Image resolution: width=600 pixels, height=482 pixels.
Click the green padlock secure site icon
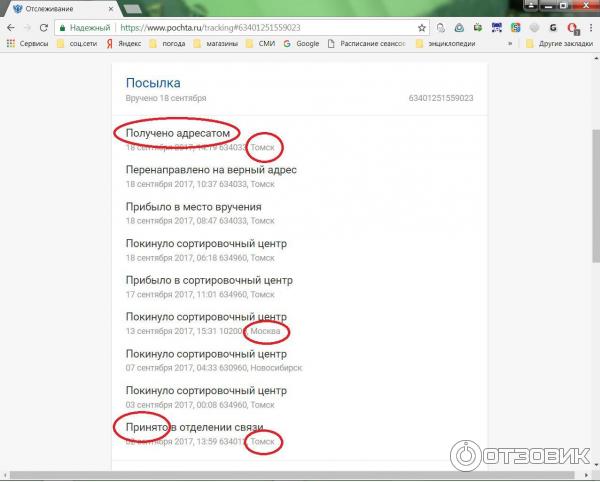coord(63,28)
